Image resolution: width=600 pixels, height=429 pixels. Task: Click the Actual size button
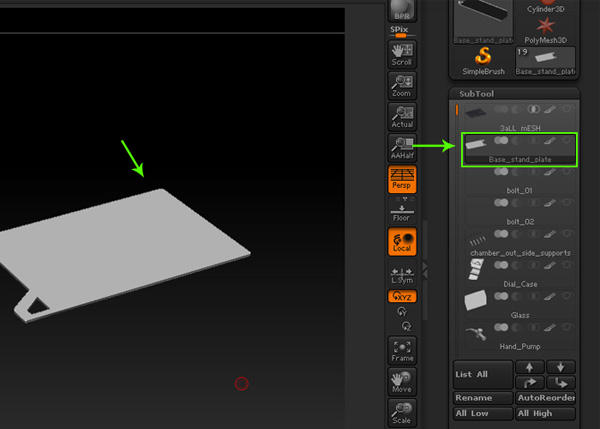click(402, 116)
